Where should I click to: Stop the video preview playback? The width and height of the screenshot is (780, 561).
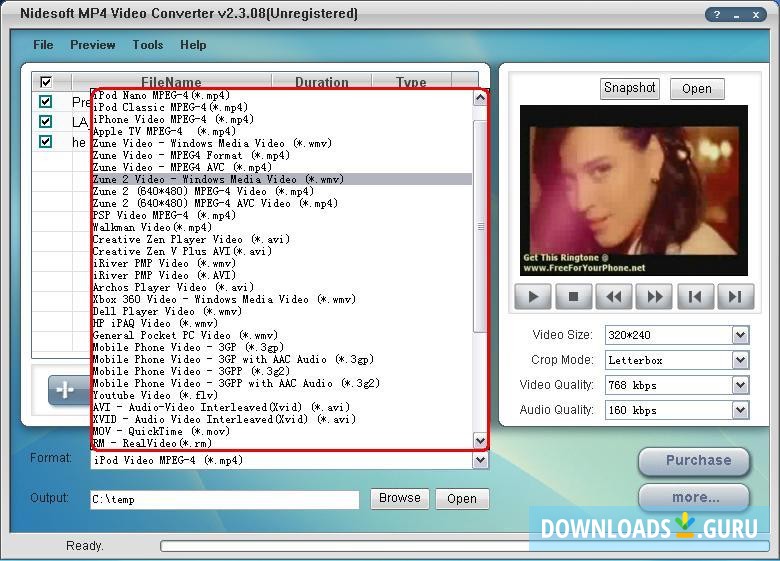click(x=574, y=297)
